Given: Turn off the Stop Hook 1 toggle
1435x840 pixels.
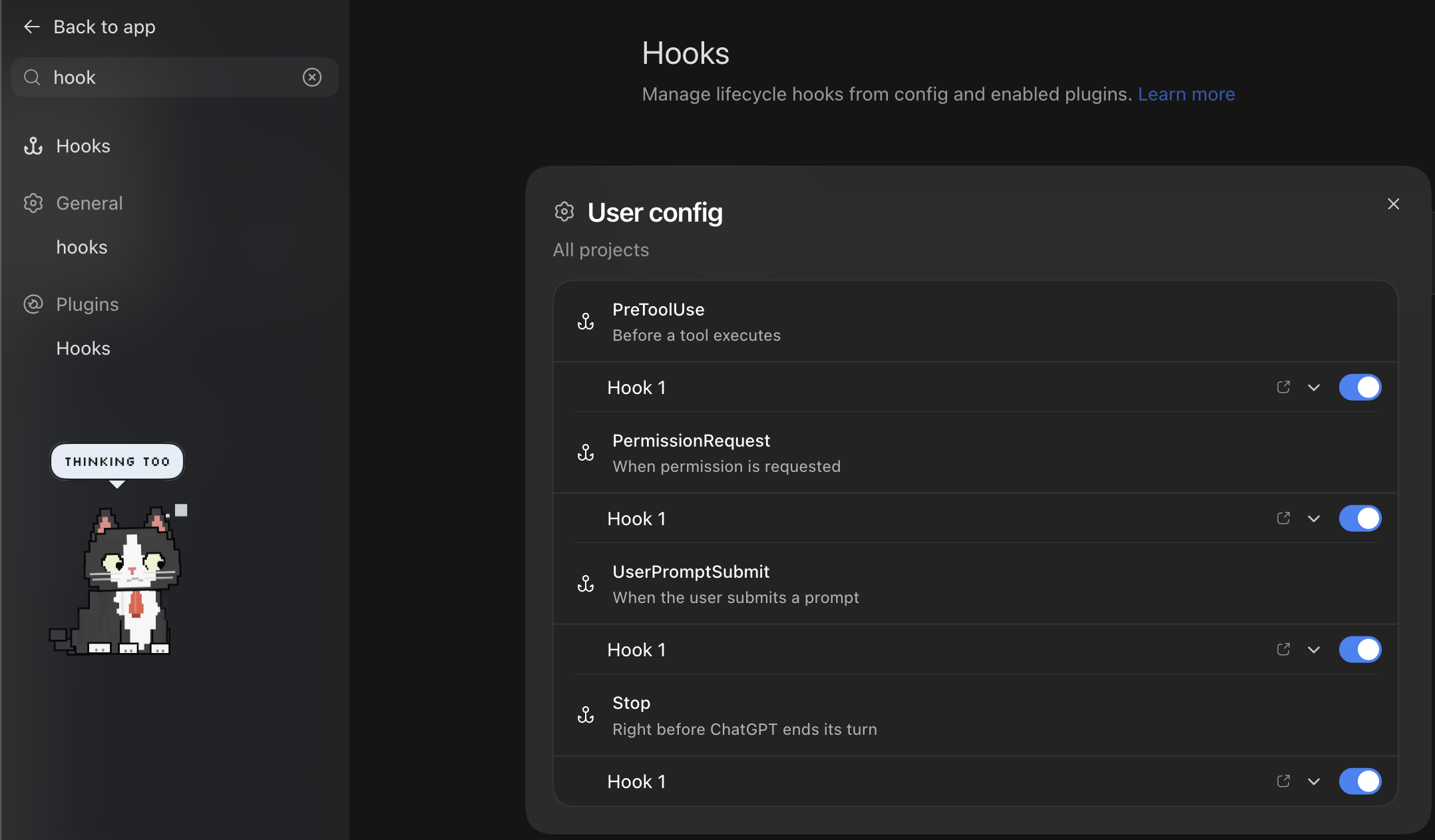Looking at the screenshot, I should 1360,781.
